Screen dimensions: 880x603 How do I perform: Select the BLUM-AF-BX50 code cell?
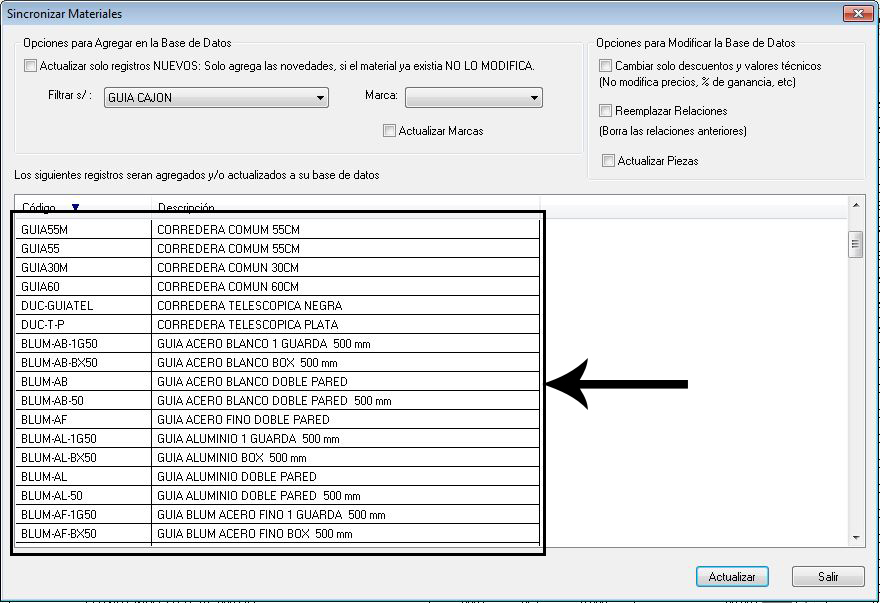pos(83,534)
